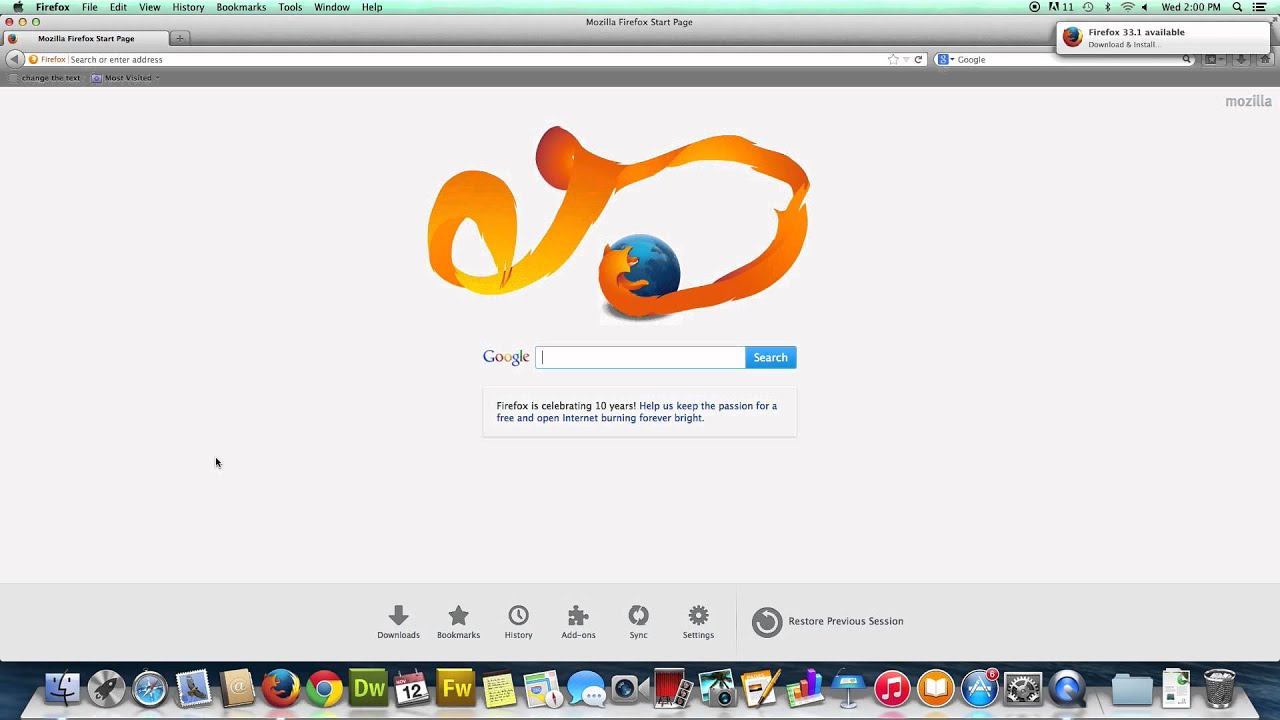Click the blue Search button

(x=770, y=357)
